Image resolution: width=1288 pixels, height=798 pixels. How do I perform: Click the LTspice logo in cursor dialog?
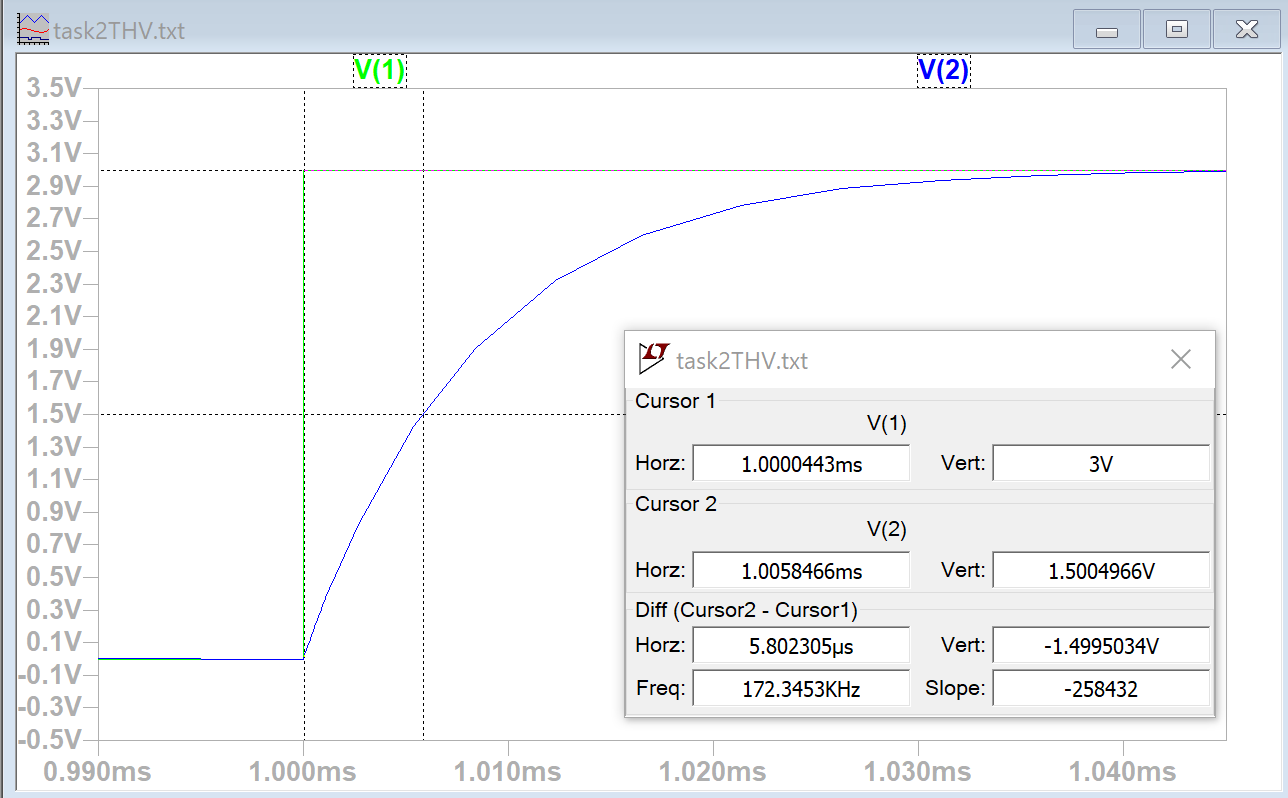click(654, 357)
